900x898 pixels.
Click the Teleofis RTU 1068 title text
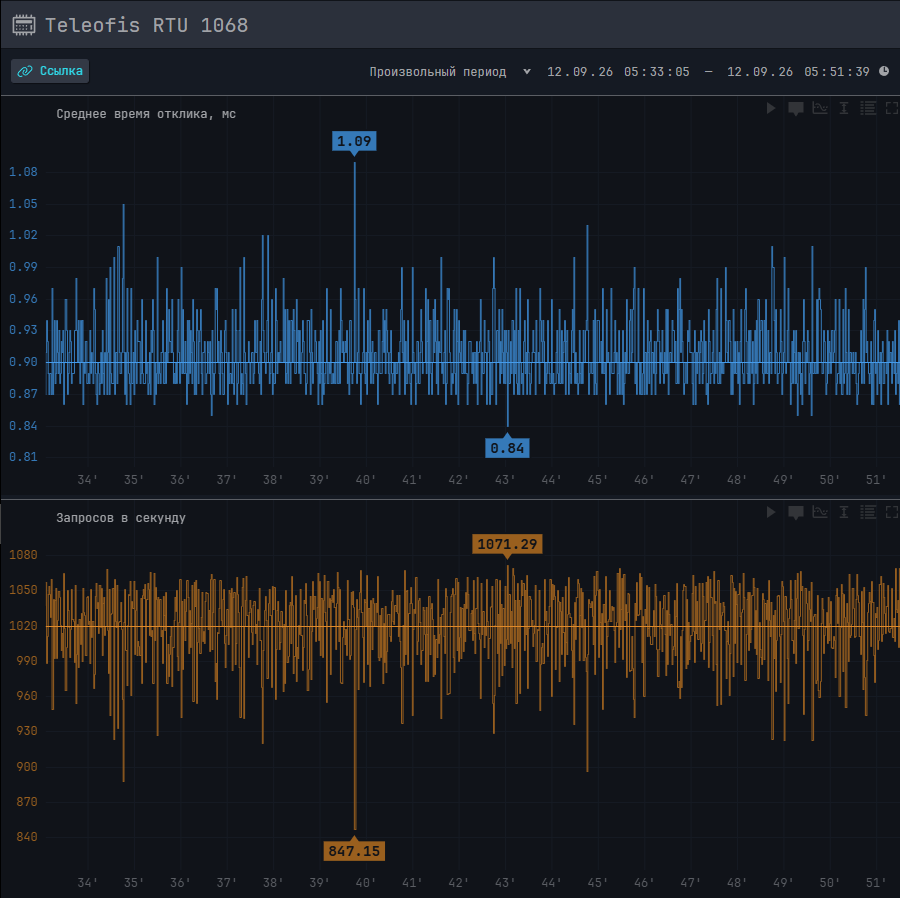point(146,25)
